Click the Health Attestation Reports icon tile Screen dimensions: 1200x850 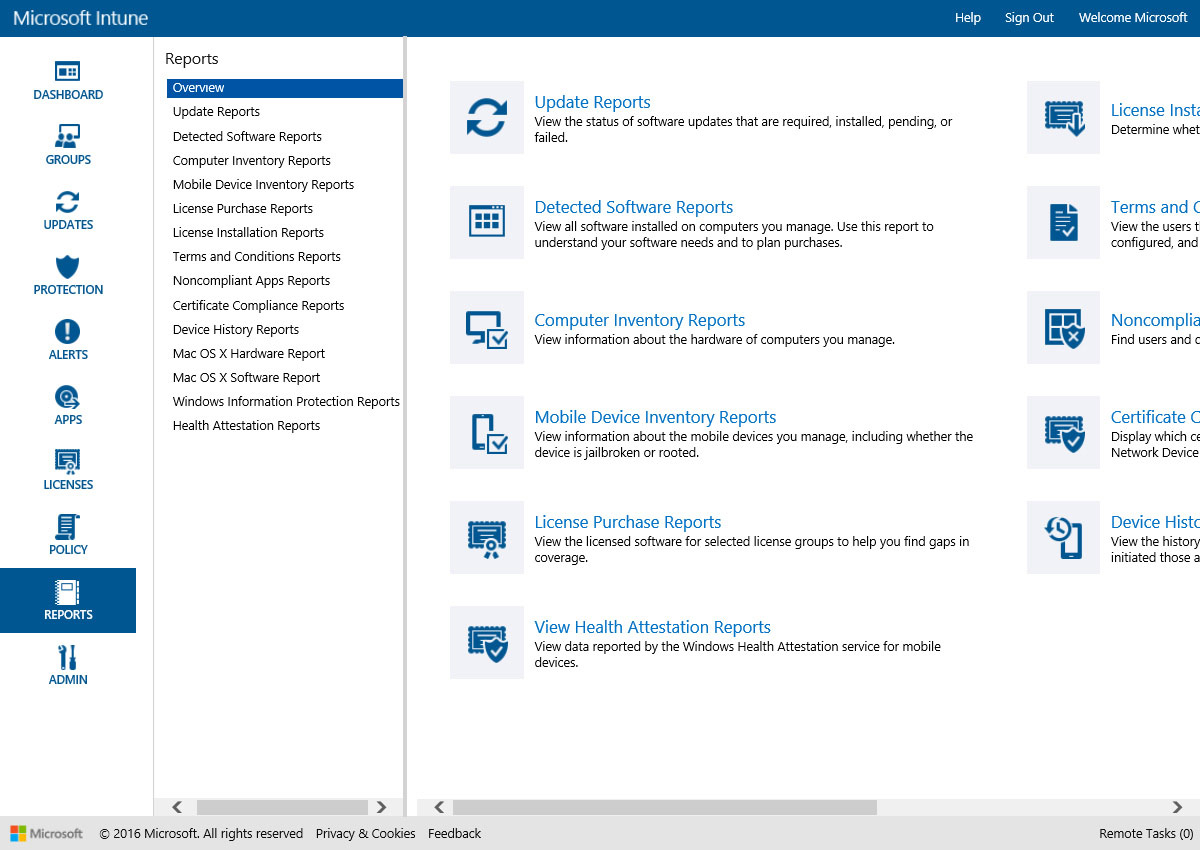pyautogui.click(x=487, y=642)
